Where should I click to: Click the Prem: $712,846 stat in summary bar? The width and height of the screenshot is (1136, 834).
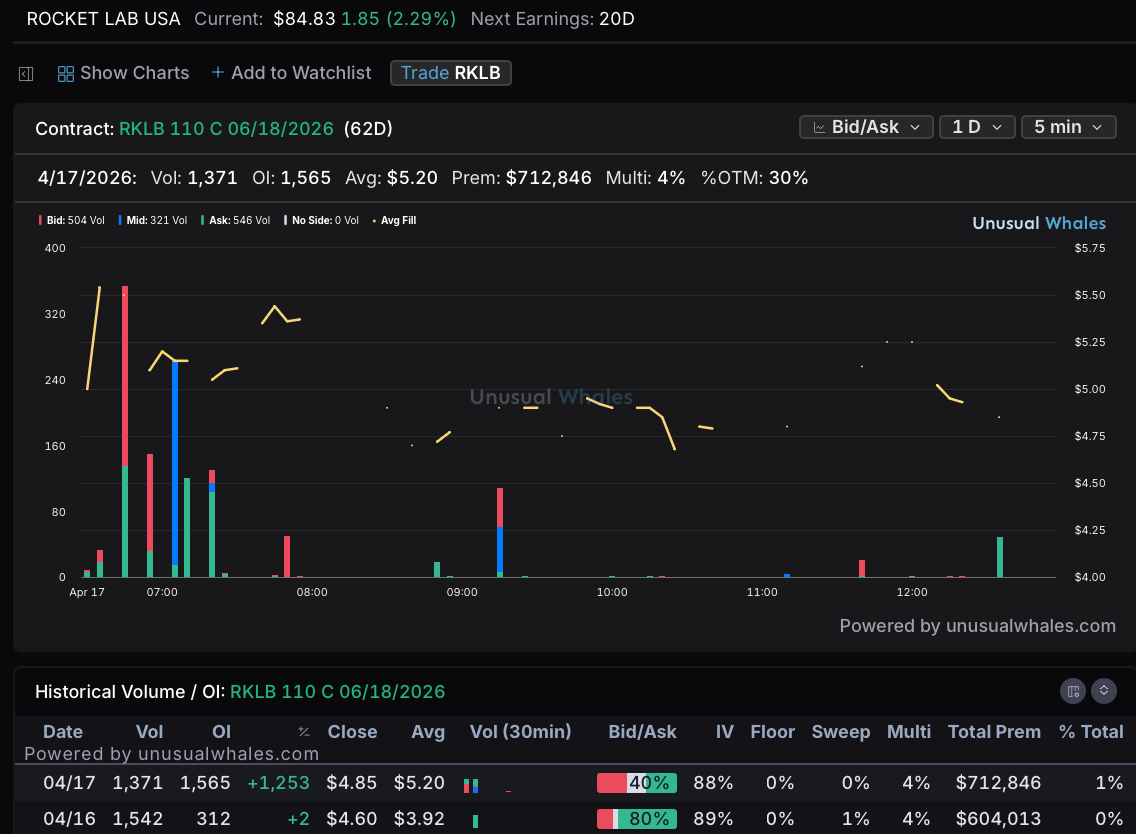click(522, 178)
